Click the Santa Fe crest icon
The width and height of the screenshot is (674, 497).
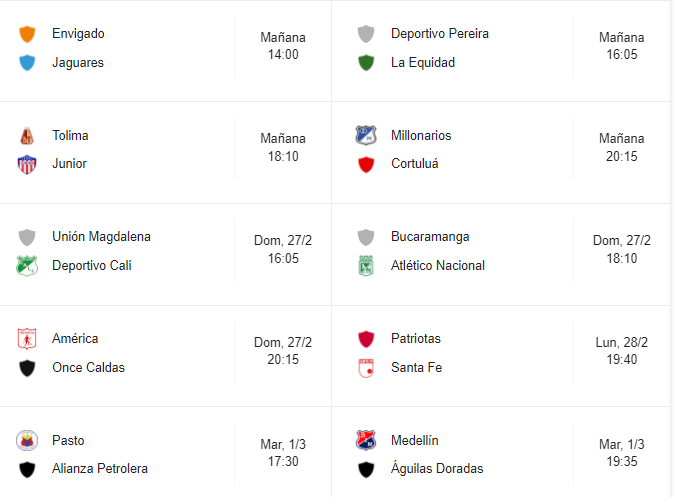pos(366,368)
